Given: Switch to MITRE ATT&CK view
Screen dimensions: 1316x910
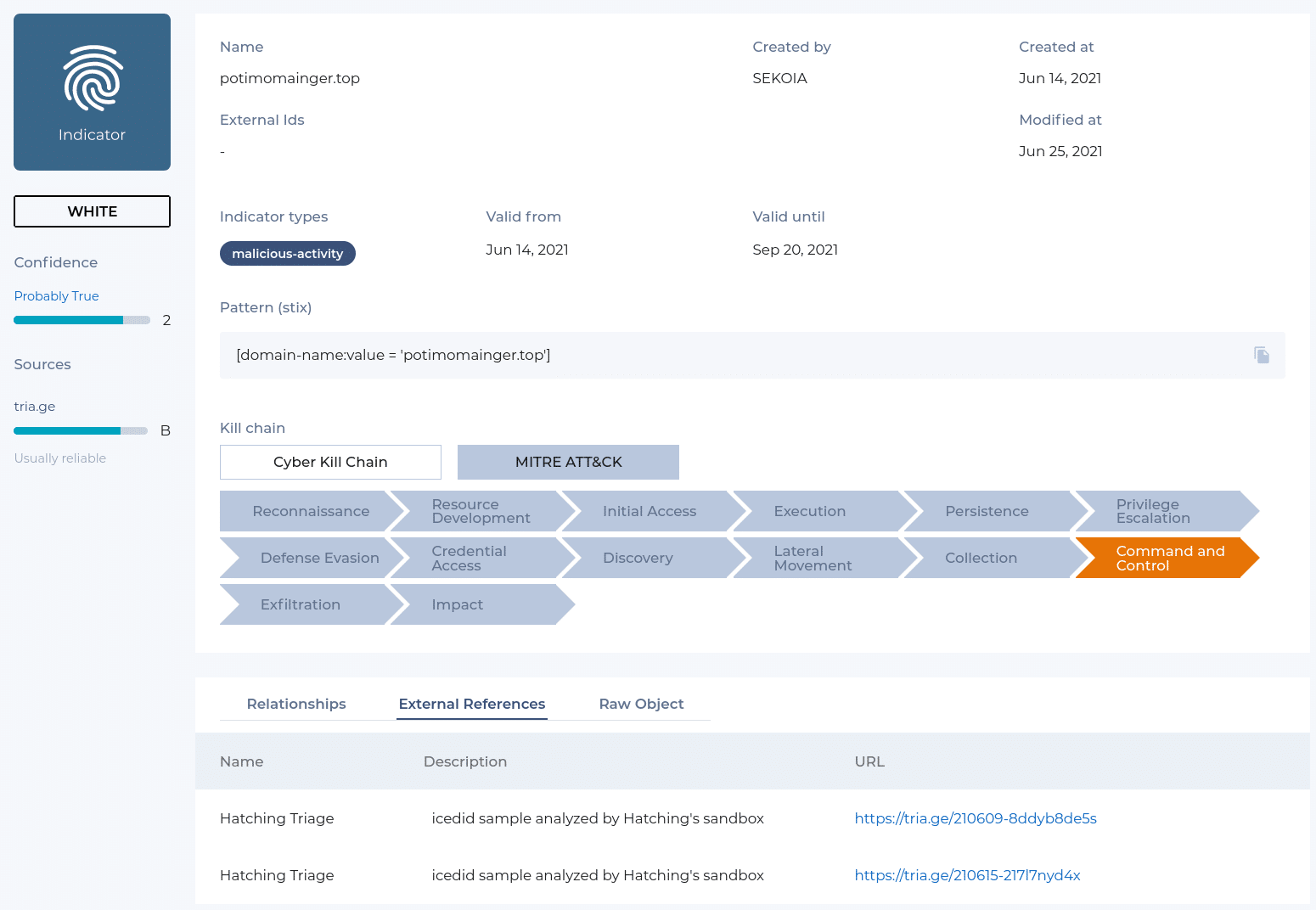Looking at the screenshot, I should click(568, 462).
